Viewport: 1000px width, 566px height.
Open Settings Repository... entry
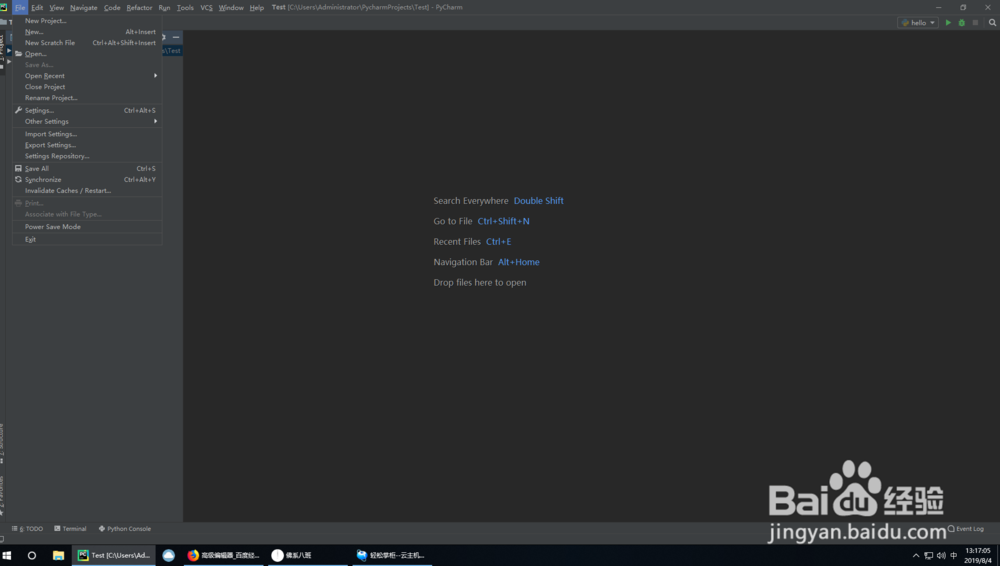coord(87,156)
